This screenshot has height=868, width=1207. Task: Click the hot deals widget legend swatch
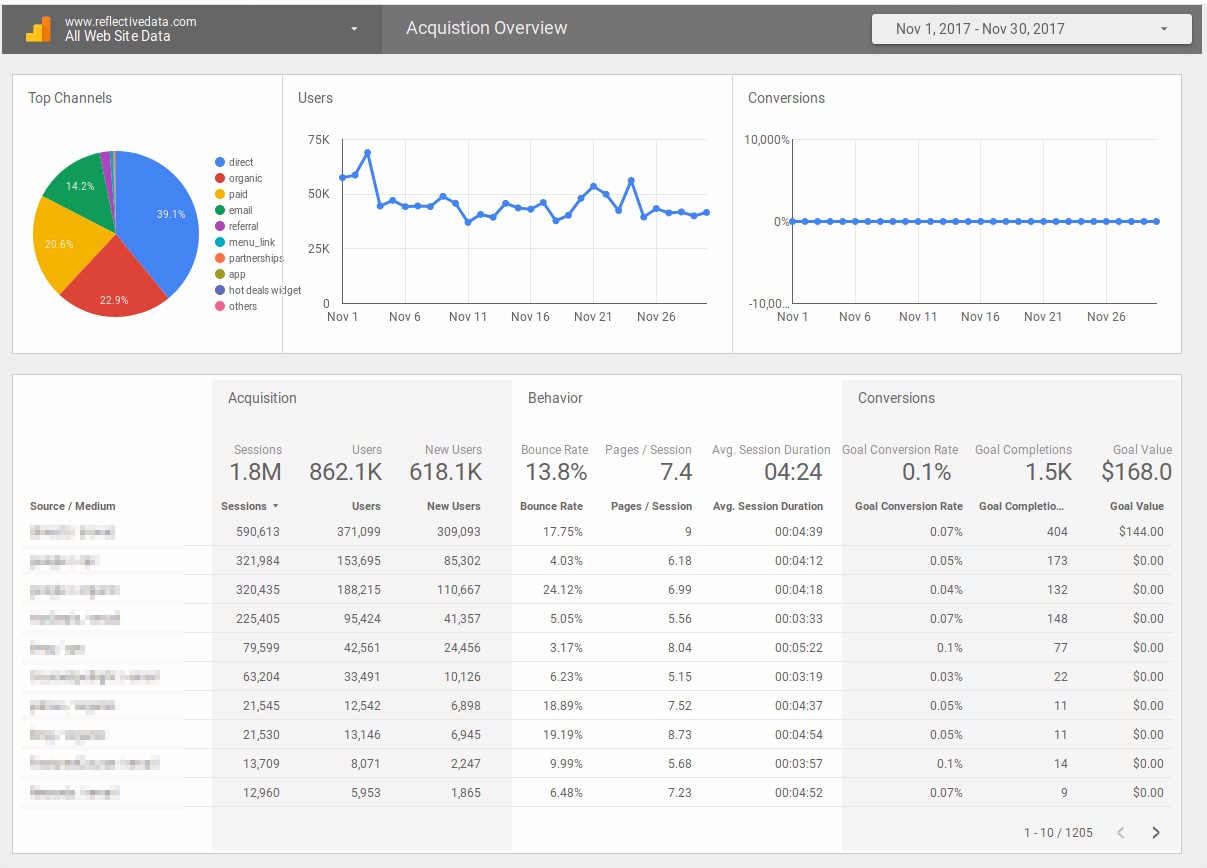[x=219, y=290]
